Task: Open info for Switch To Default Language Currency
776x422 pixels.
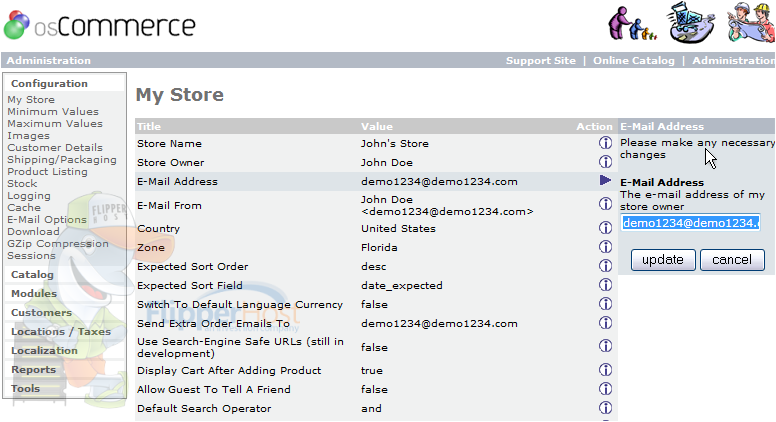Action: (605, 304)
